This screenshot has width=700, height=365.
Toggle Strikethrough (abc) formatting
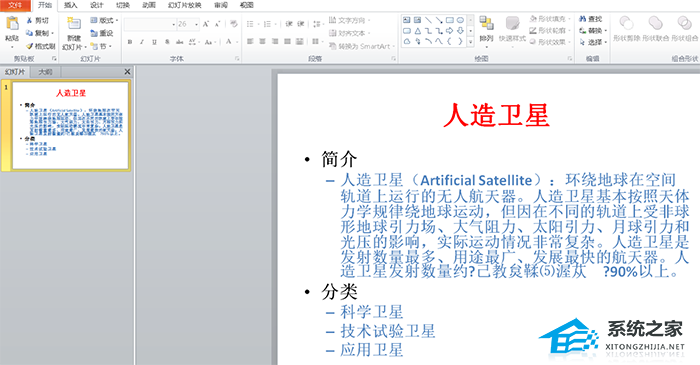(179, 42)
